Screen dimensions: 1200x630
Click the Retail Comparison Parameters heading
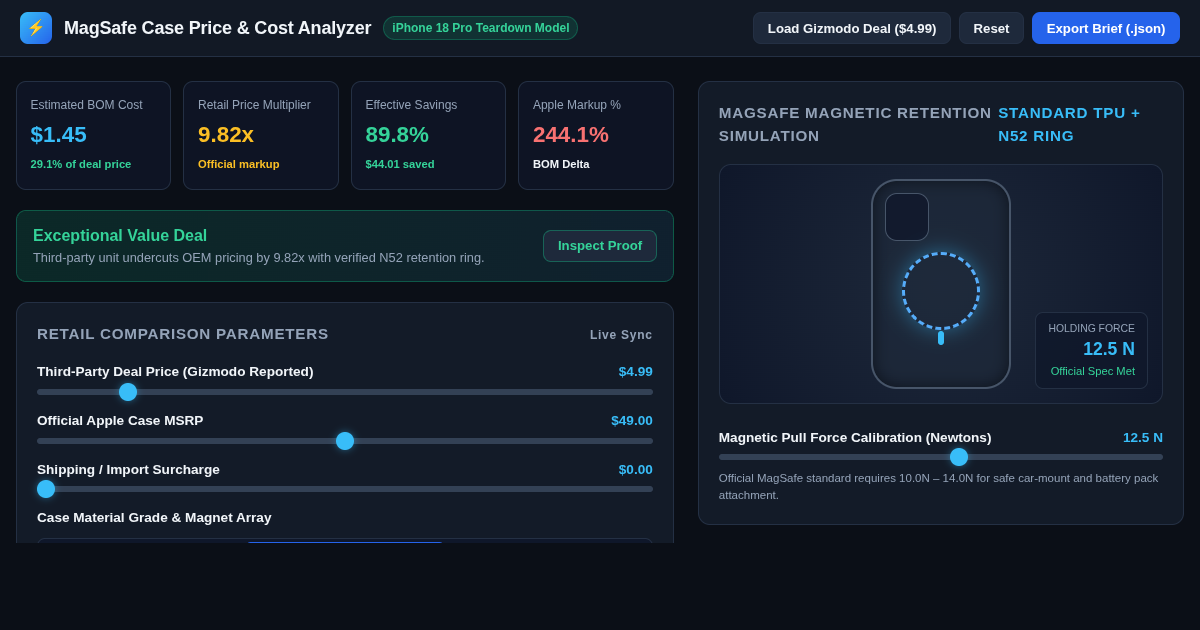pyautogui.click(x=183, y=334)
